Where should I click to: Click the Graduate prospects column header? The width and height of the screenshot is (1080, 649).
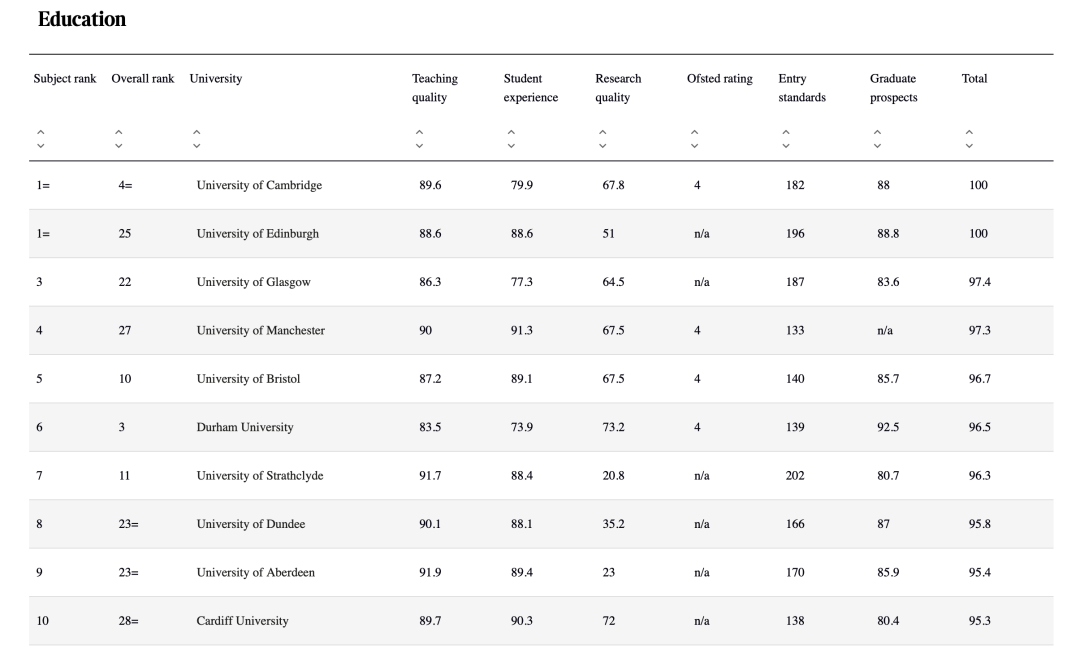coord(893,88)
